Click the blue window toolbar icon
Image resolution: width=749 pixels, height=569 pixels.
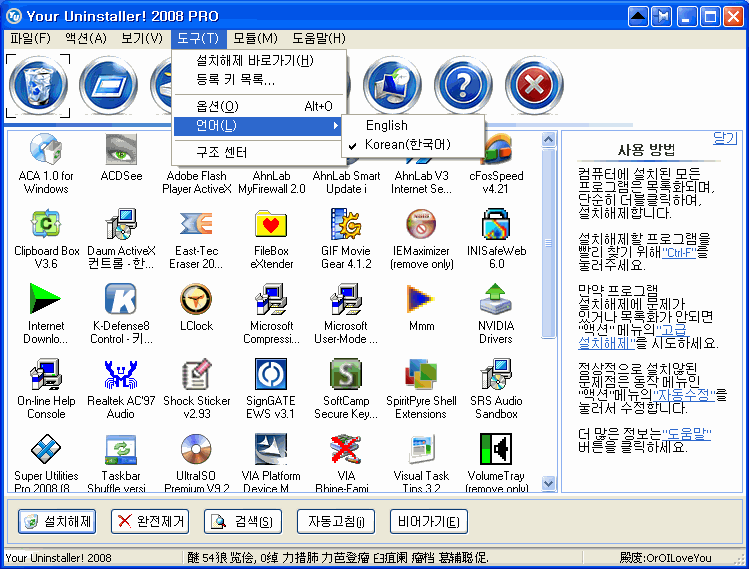(x=108, y=86)
